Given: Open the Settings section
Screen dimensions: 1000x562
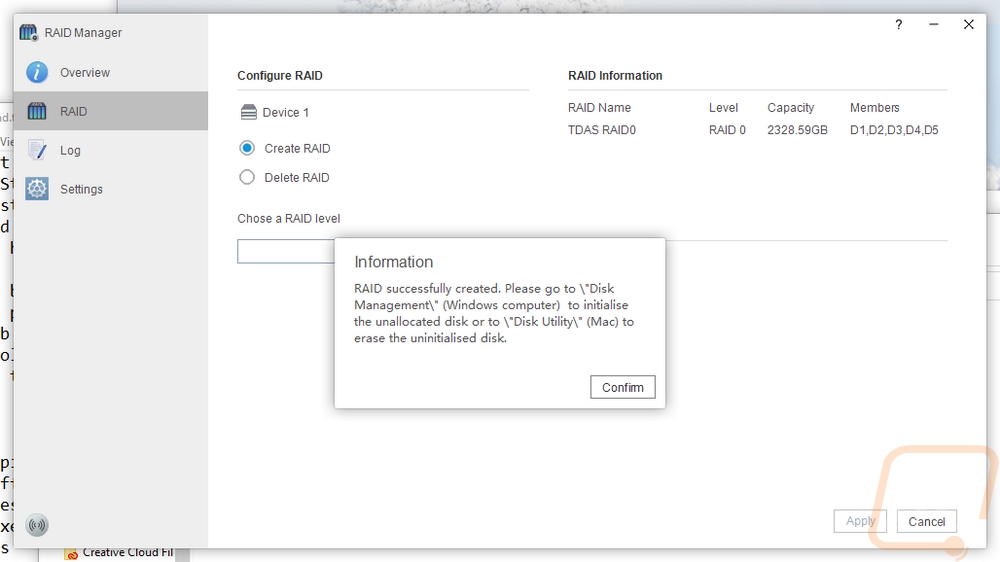Looking at the screenshot, I should [110, 189].
